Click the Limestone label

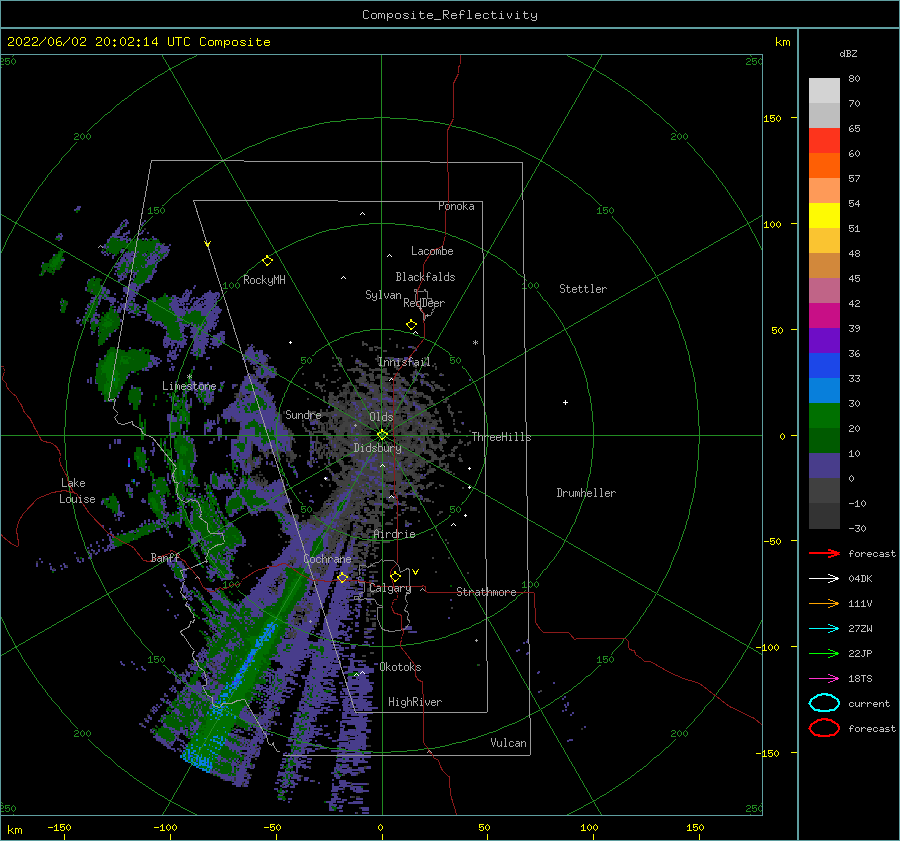coord(189,386)
